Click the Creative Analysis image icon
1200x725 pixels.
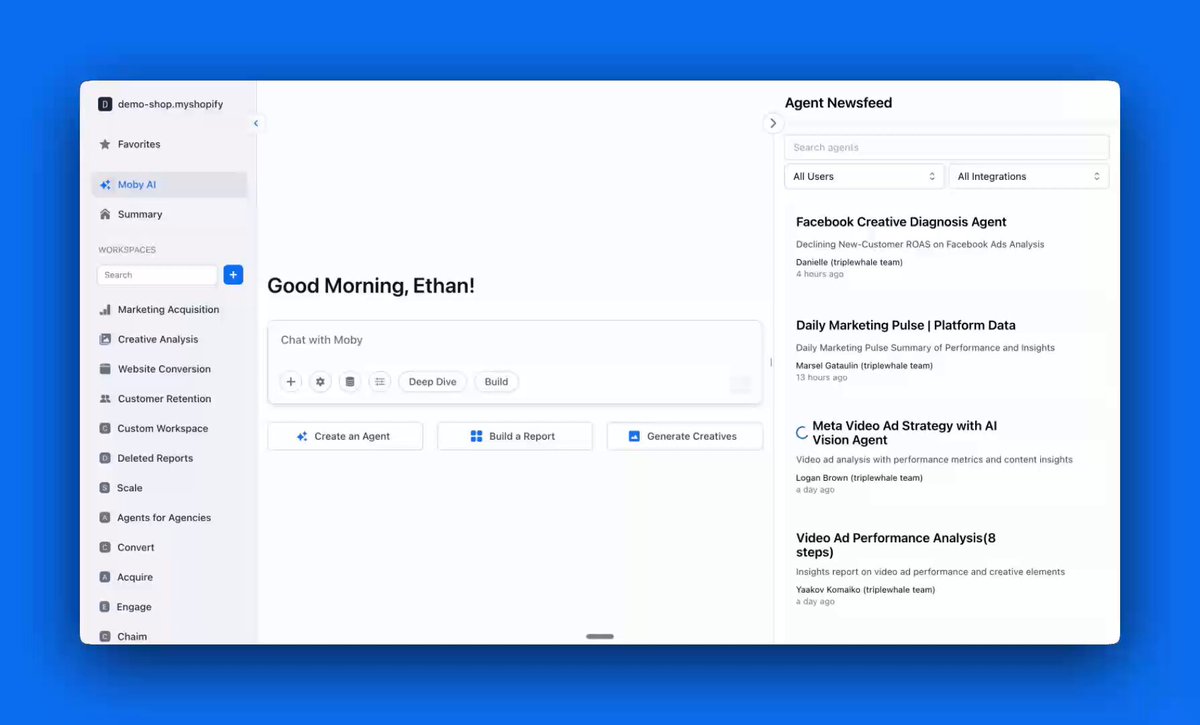click(105, 339)
